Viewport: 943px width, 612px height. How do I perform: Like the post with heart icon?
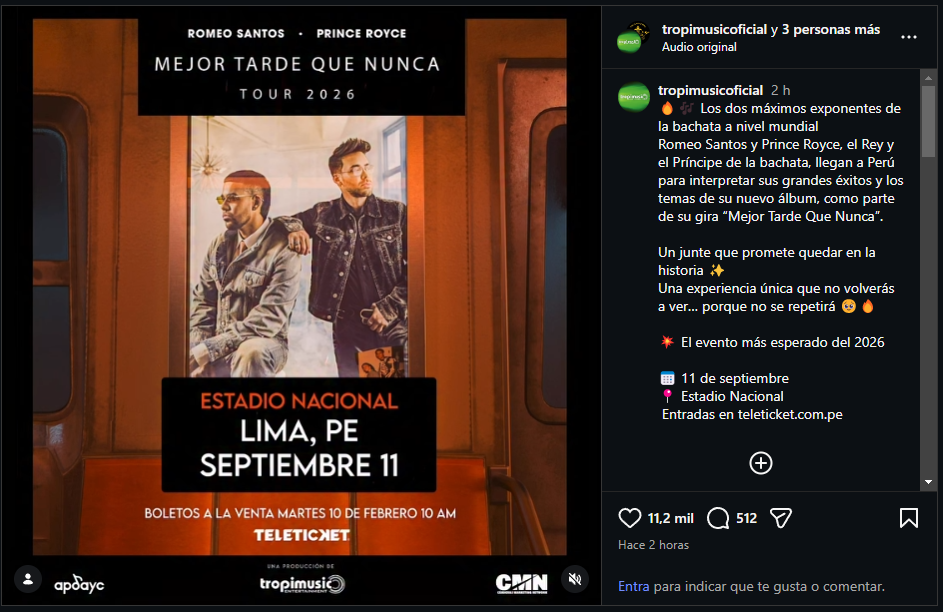coord(630,518)
